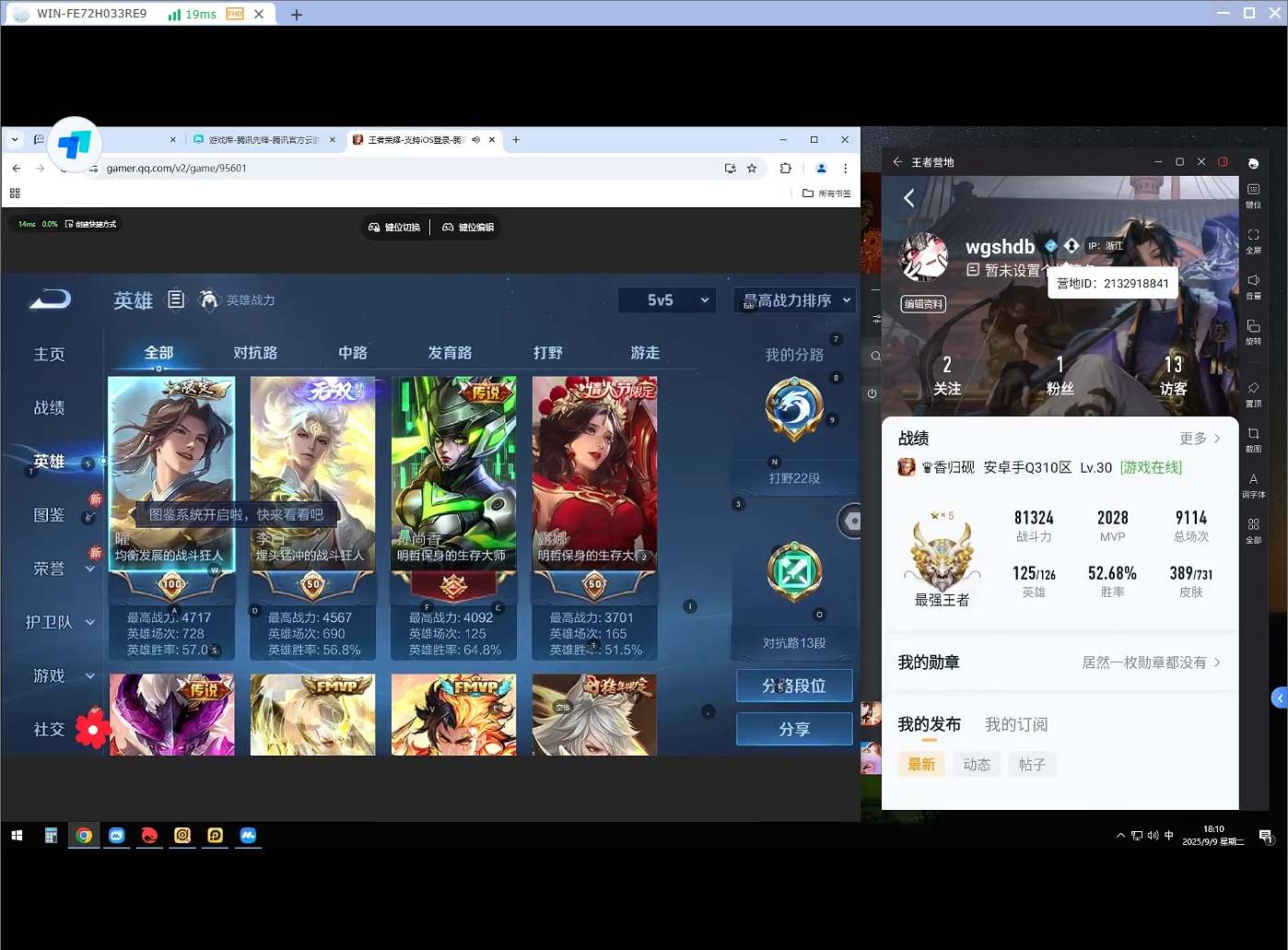Toggle 全屏 fullscreen in emulator sidebar
Image resolution: width=1288 pixels, height=950 pixels.
1253,241
